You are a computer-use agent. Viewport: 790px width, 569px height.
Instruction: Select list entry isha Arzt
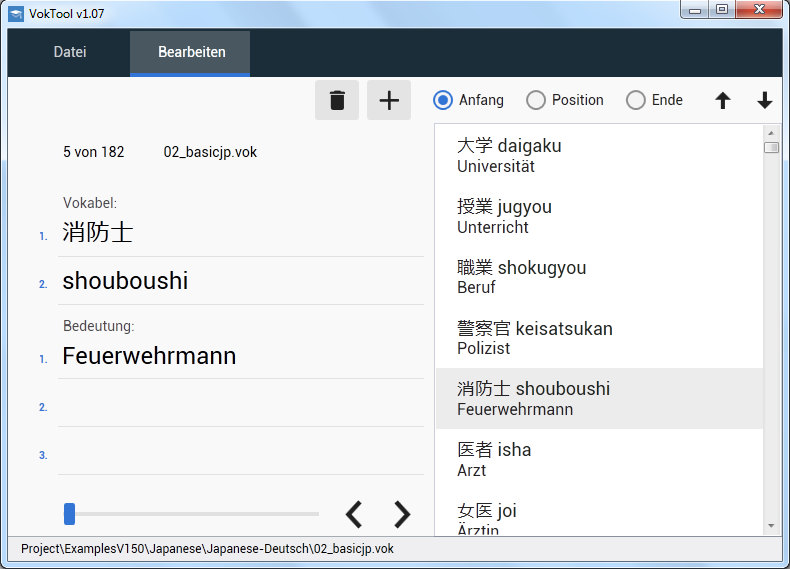pyautogui.click(x=600, y=460)
